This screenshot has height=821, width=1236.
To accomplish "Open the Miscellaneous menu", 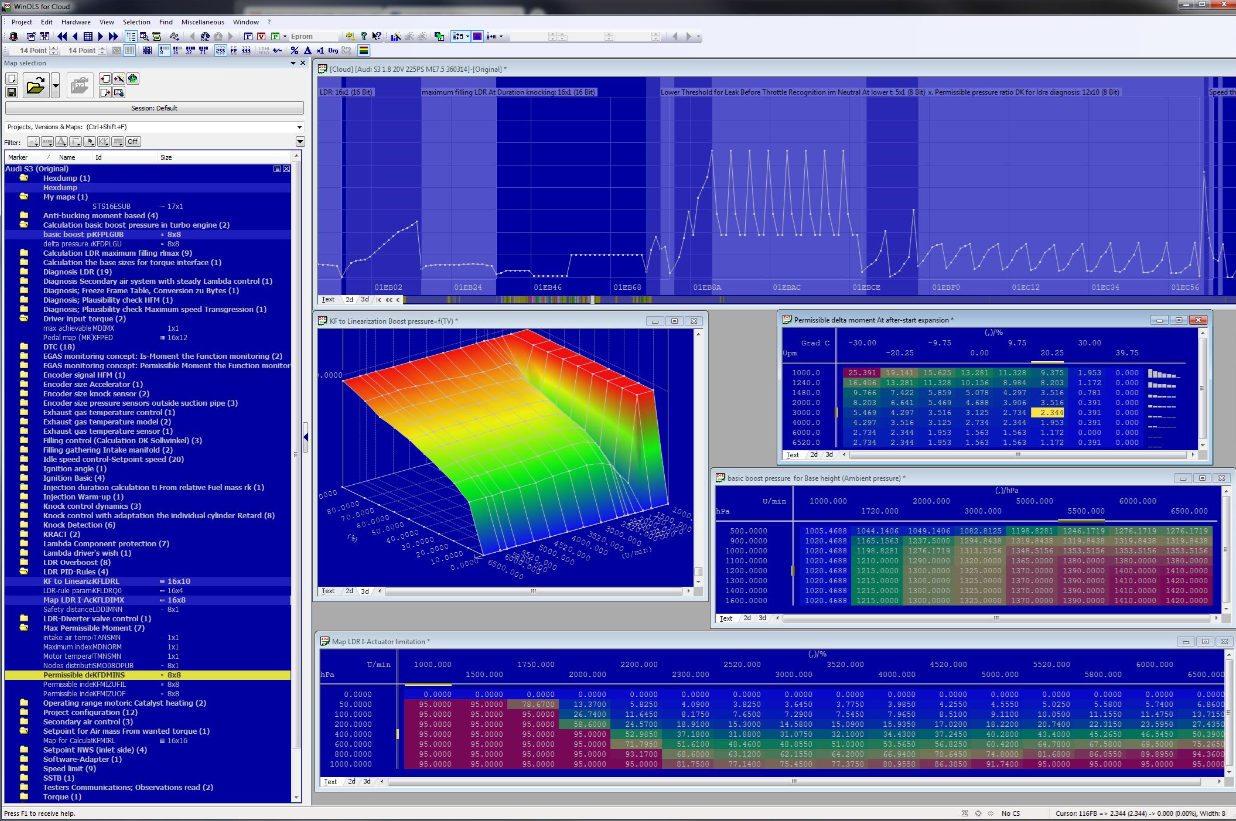I will [203, 21].
